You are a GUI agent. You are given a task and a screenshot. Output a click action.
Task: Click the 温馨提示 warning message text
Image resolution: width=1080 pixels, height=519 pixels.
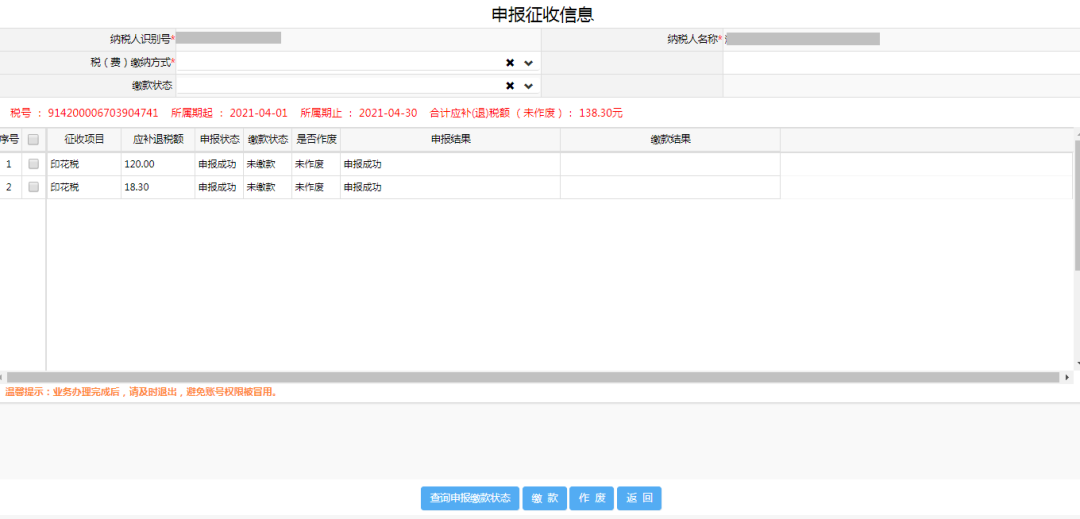pyautogui.click(x=141, y=392)
